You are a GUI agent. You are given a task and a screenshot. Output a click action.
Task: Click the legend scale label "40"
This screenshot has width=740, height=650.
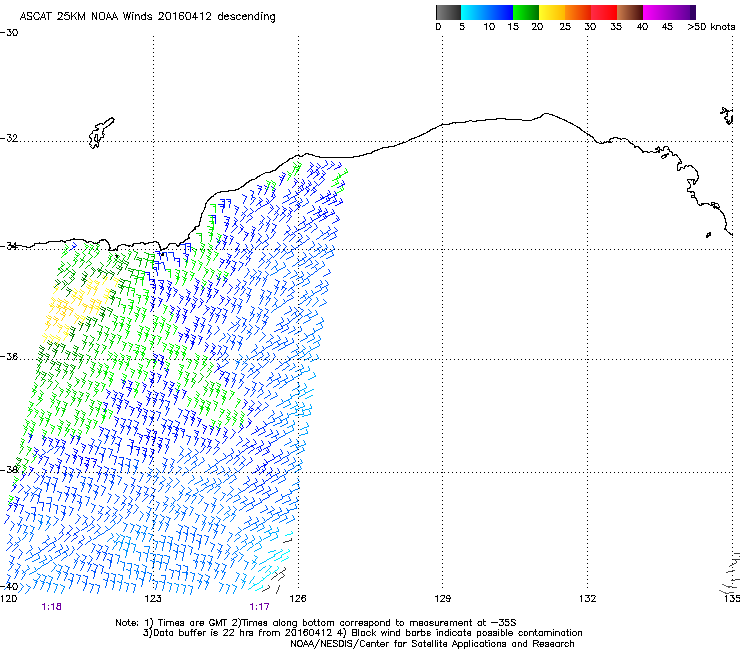point(642,27)
